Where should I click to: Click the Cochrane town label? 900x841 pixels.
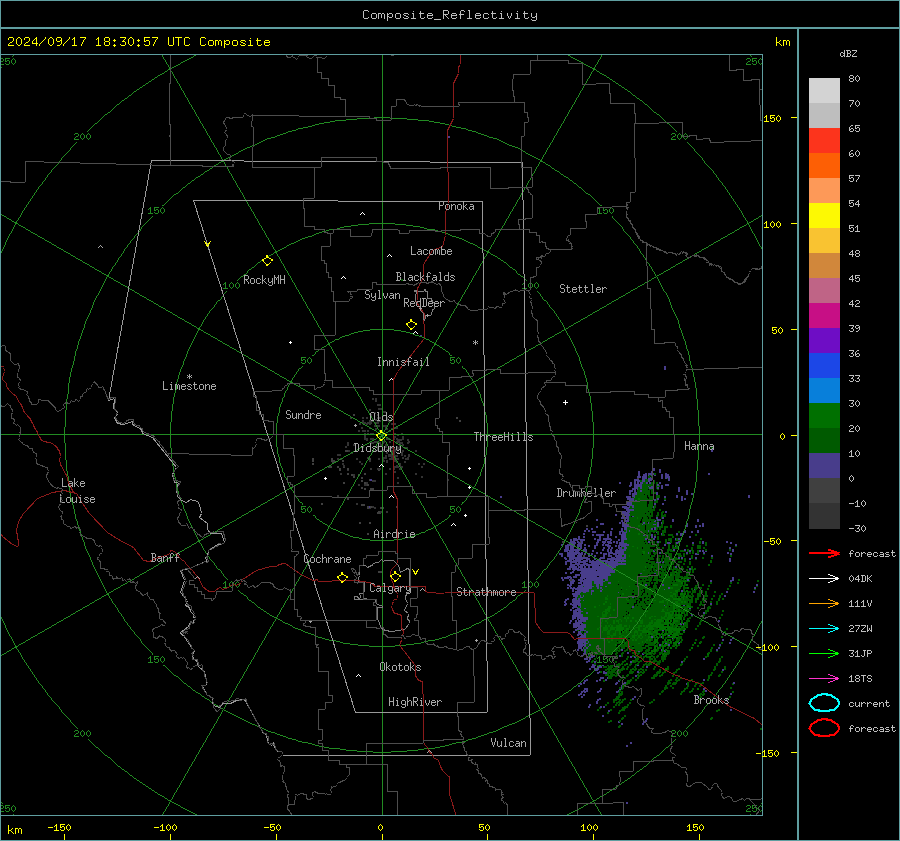coord(327,559)
